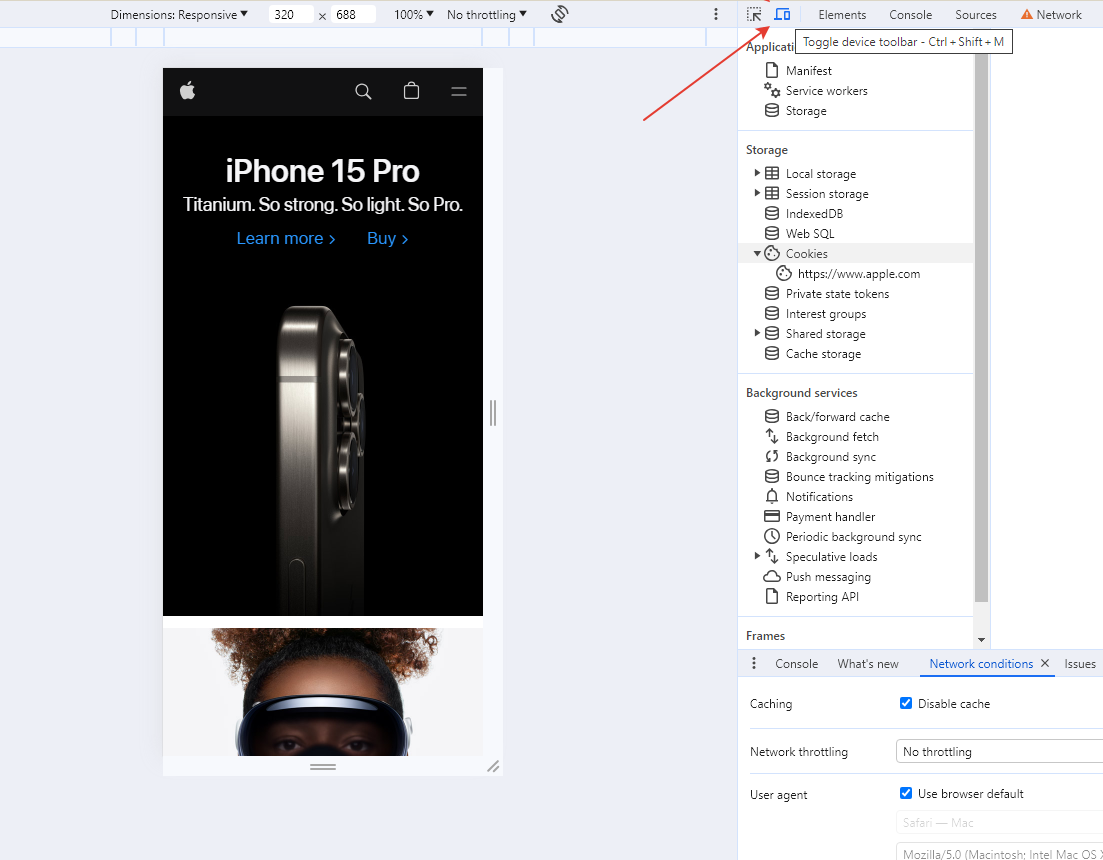Switch to the Elements panel tab
Viewport: 1103px width, 860px height.
pos(842,15)
